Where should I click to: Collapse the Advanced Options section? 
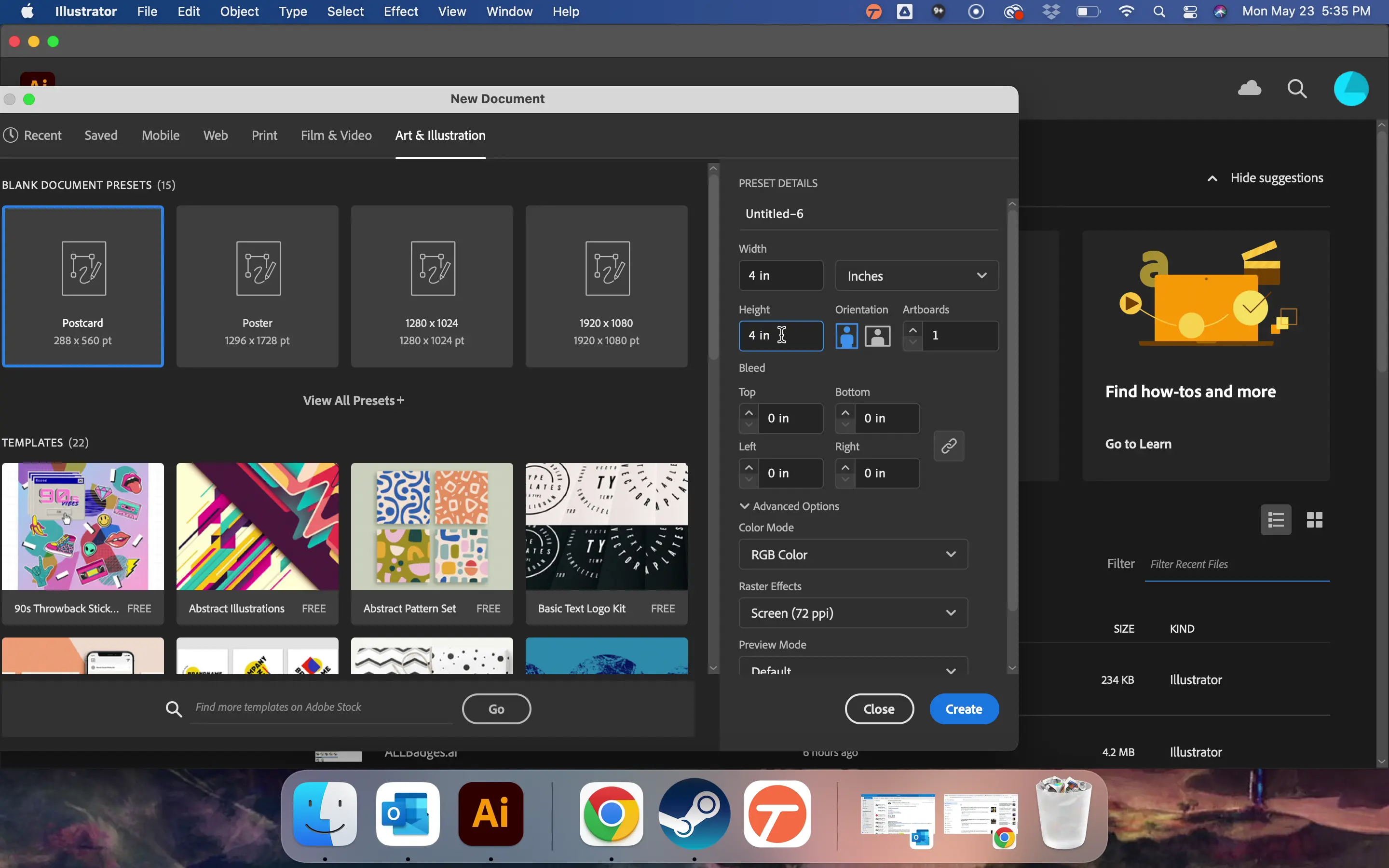790,506
